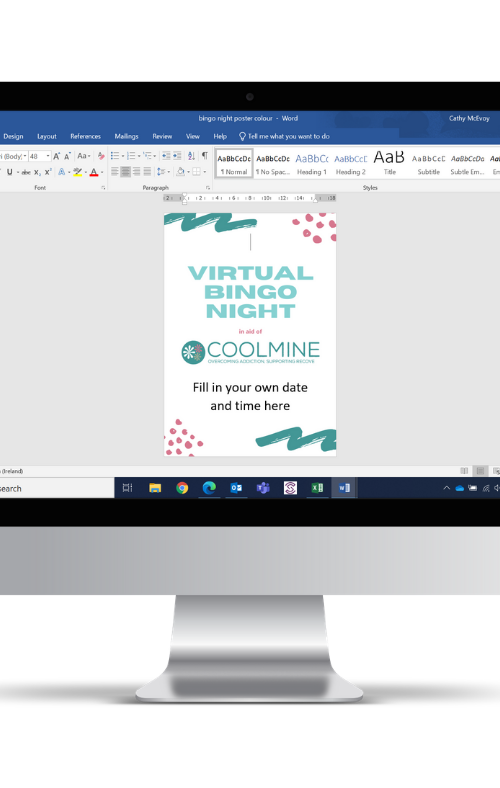Open the View tab
The image size is (500, 788).
pos(192,136)
